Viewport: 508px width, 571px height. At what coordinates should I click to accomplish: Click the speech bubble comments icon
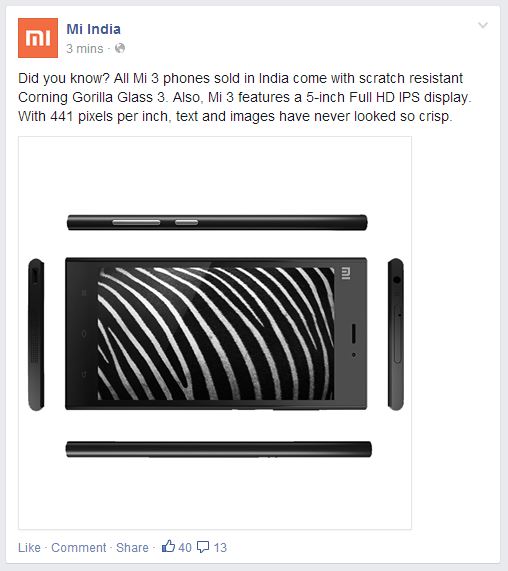pos(203,547)
